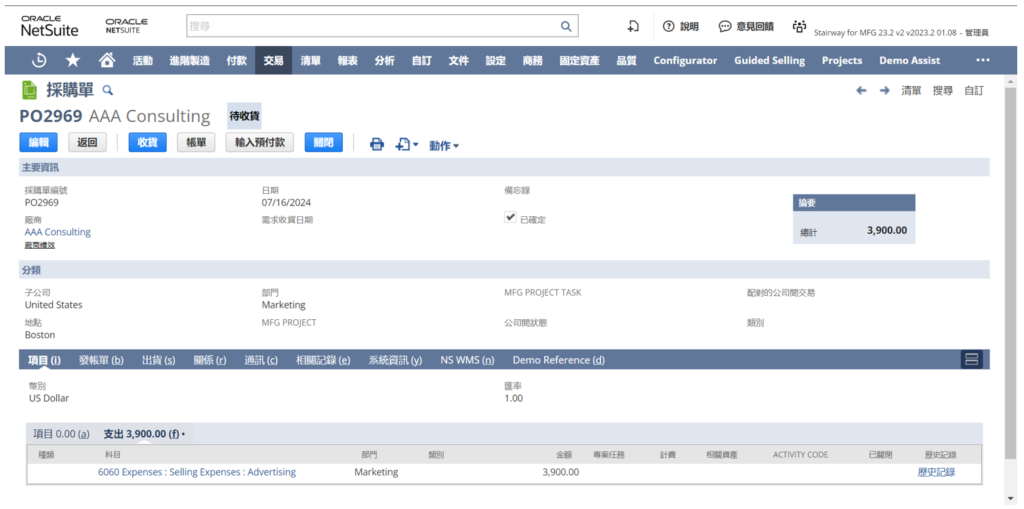Open the new-document dropdown next to print
This screenshot has width=1024, height=509.
407,144
